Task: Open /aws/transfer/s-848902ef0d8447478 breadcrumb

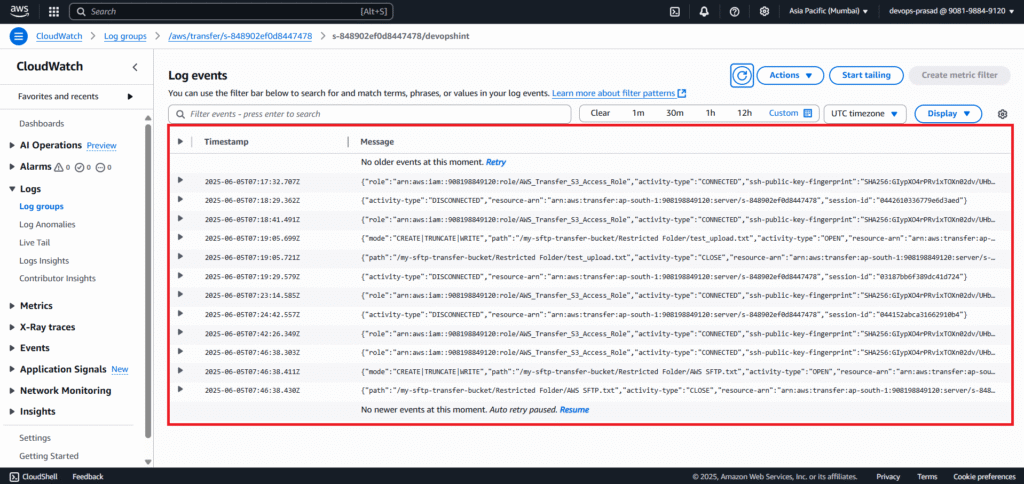Action: (x=240, y=36)
